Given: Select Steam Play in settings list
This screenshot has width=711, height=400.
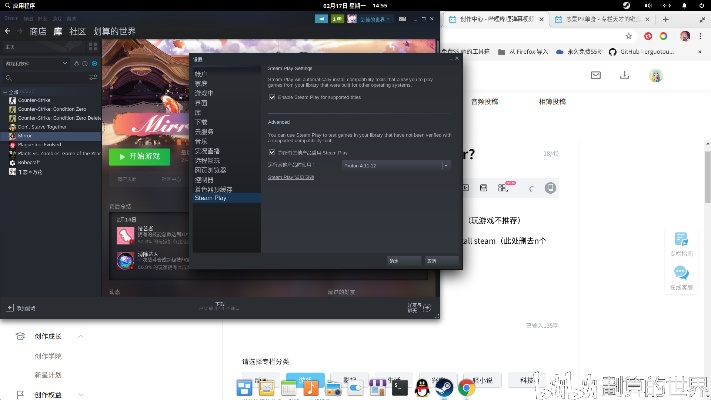Looking at the screenshot, I should tap(212, 198).
